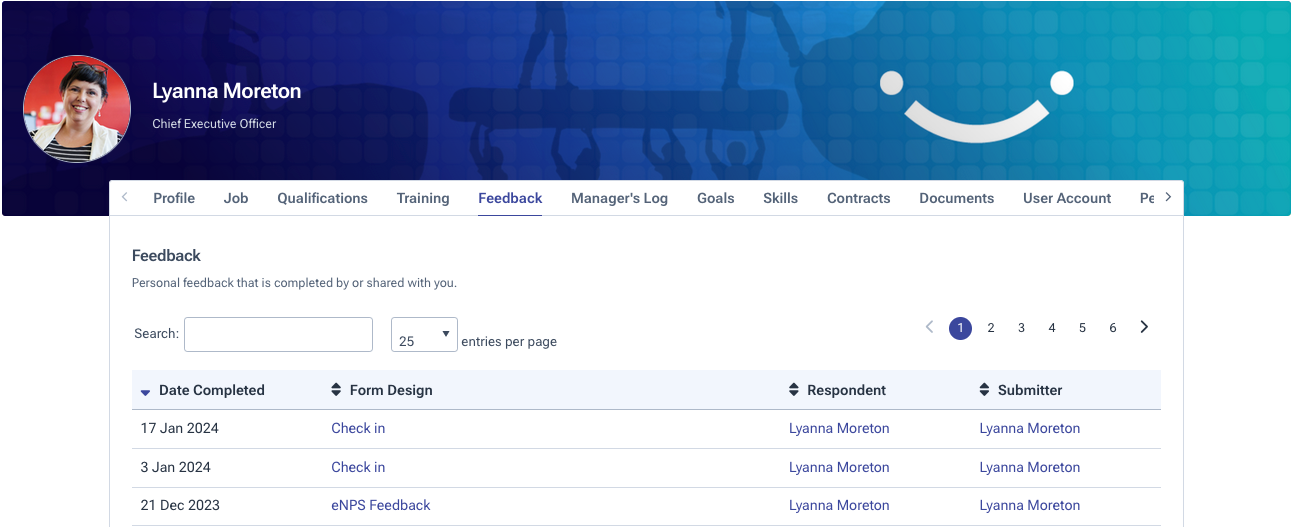Open Submitter Lyanna Moreton in 3 Jan row
Screen dimensions: 1293x527
(x=1030, y=467)
